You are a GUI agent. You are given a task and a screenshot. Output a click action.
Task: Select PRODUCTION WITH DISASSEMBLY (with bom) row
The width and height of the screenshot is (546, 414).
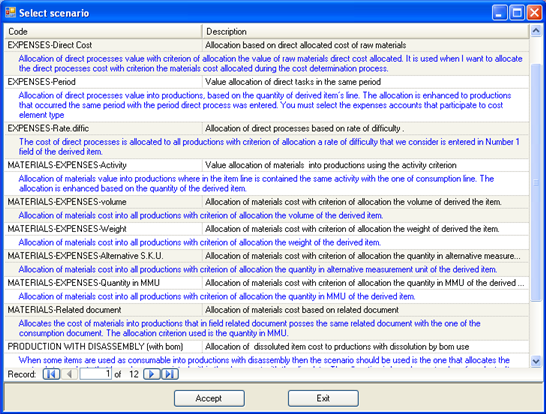(267, 347)
